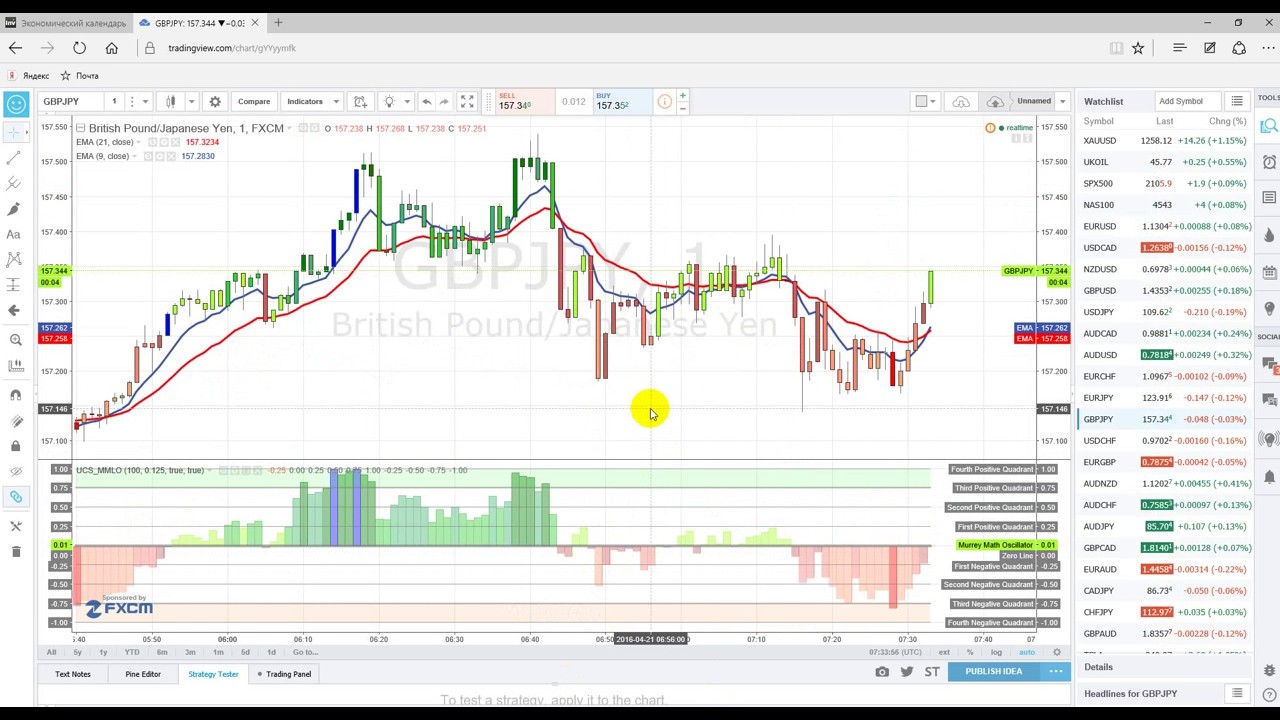Select the brush drawing tool
This screenshot has width=1280, height=720.
14,209
